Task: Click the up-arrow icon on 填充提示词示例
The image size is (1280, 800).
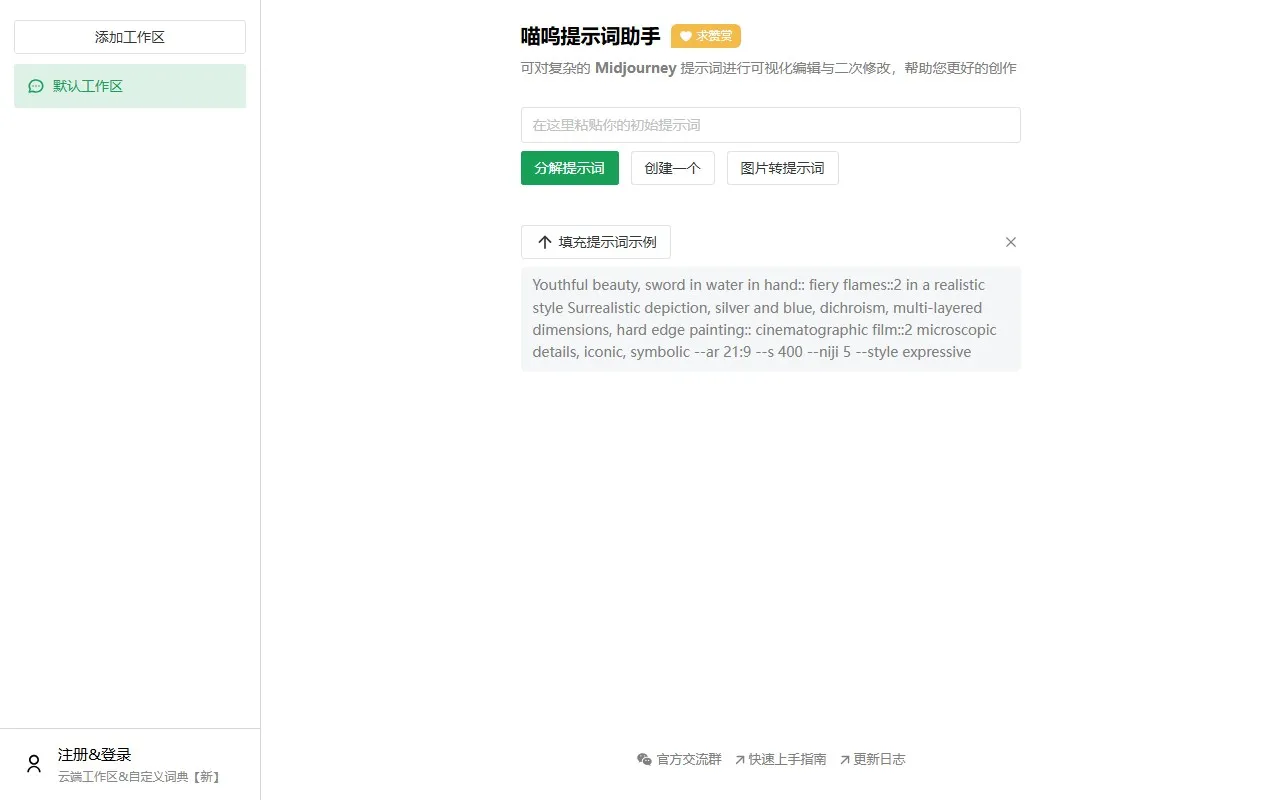Action: click(x=544, y=242)
